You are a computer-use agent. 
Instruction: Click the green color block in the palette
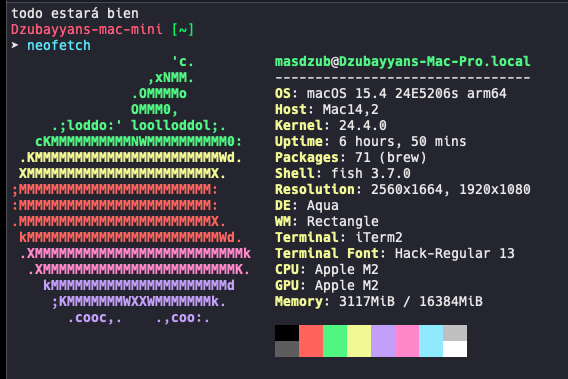click(335, 341)
